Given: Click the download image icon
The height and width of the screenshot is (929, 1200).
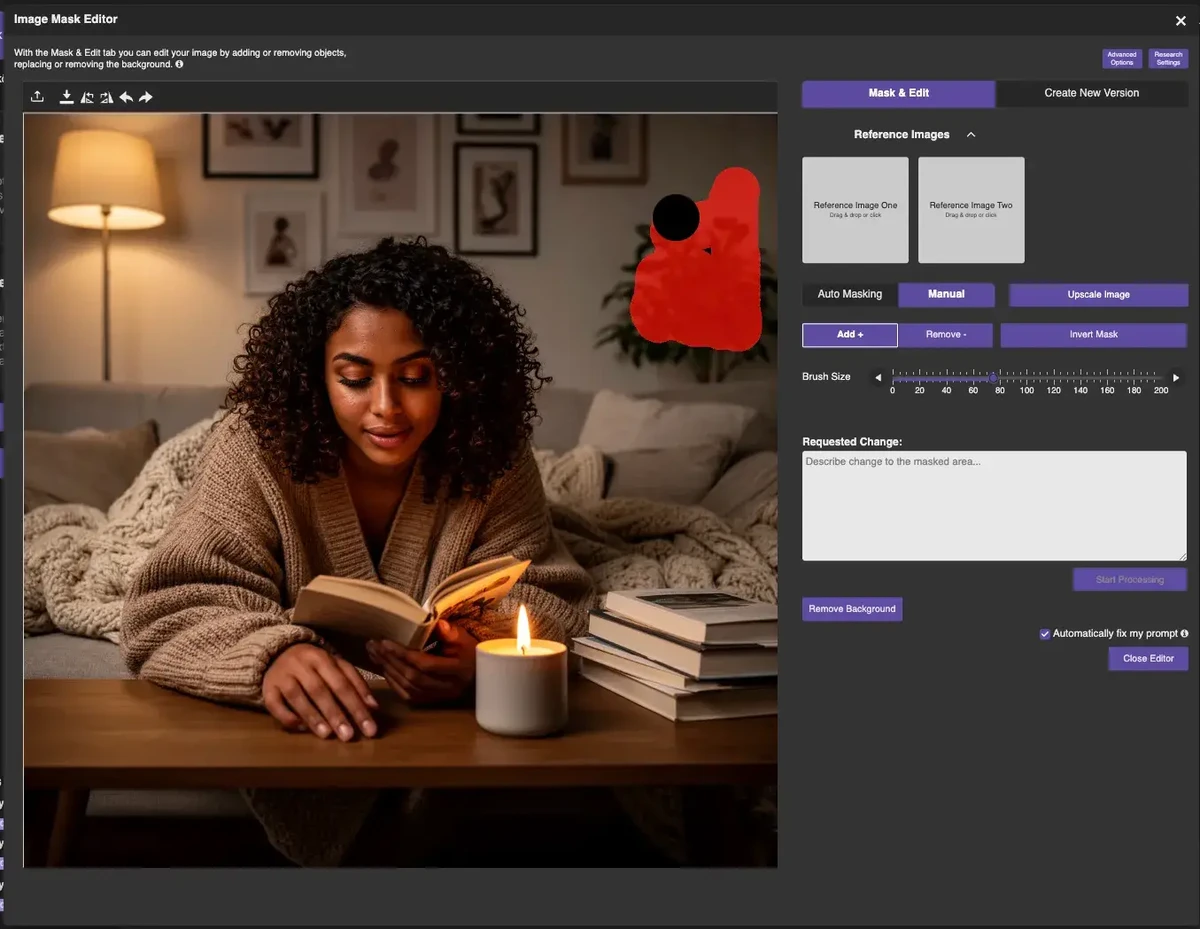Looking at the screenshot, I should pyautogui.click(x=67, y=97).
